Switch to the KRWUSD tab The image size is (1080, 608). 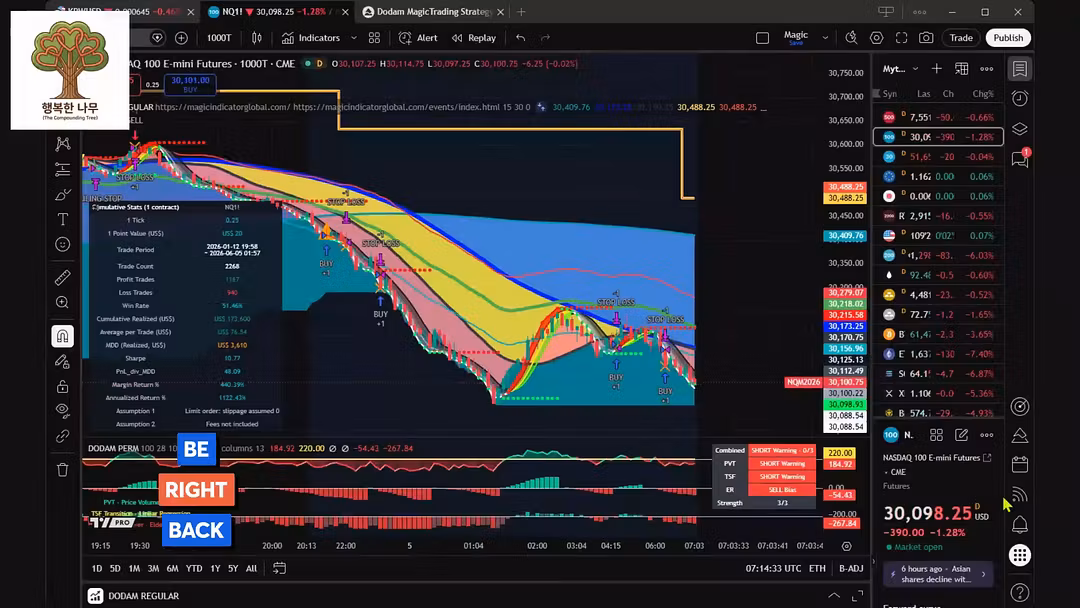(123, 12)
